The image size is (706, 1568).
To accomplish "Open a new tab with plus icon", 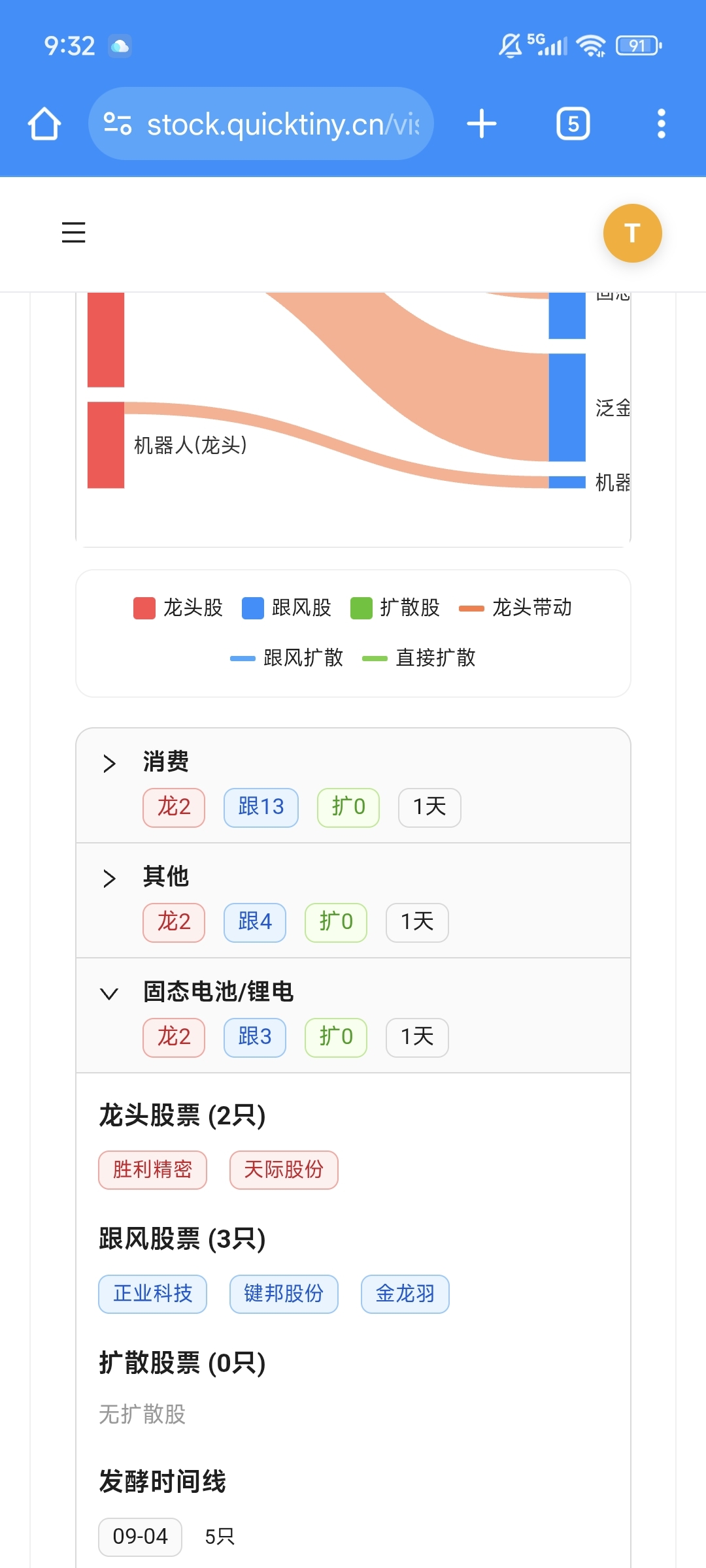I will pos(482,123).
